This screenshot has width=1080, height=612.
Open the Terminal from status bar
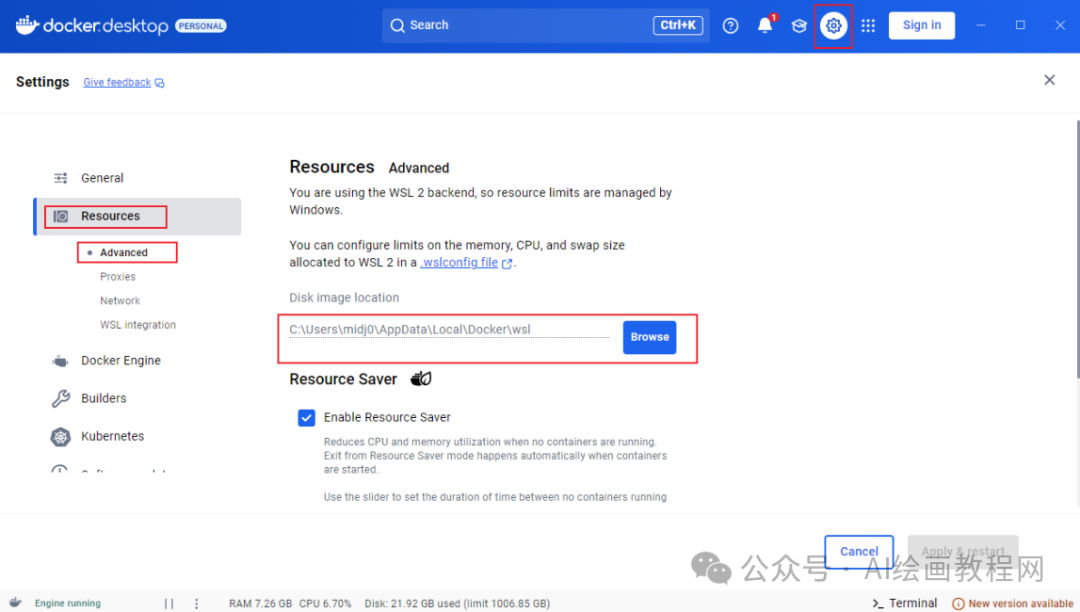coord(905,603)
